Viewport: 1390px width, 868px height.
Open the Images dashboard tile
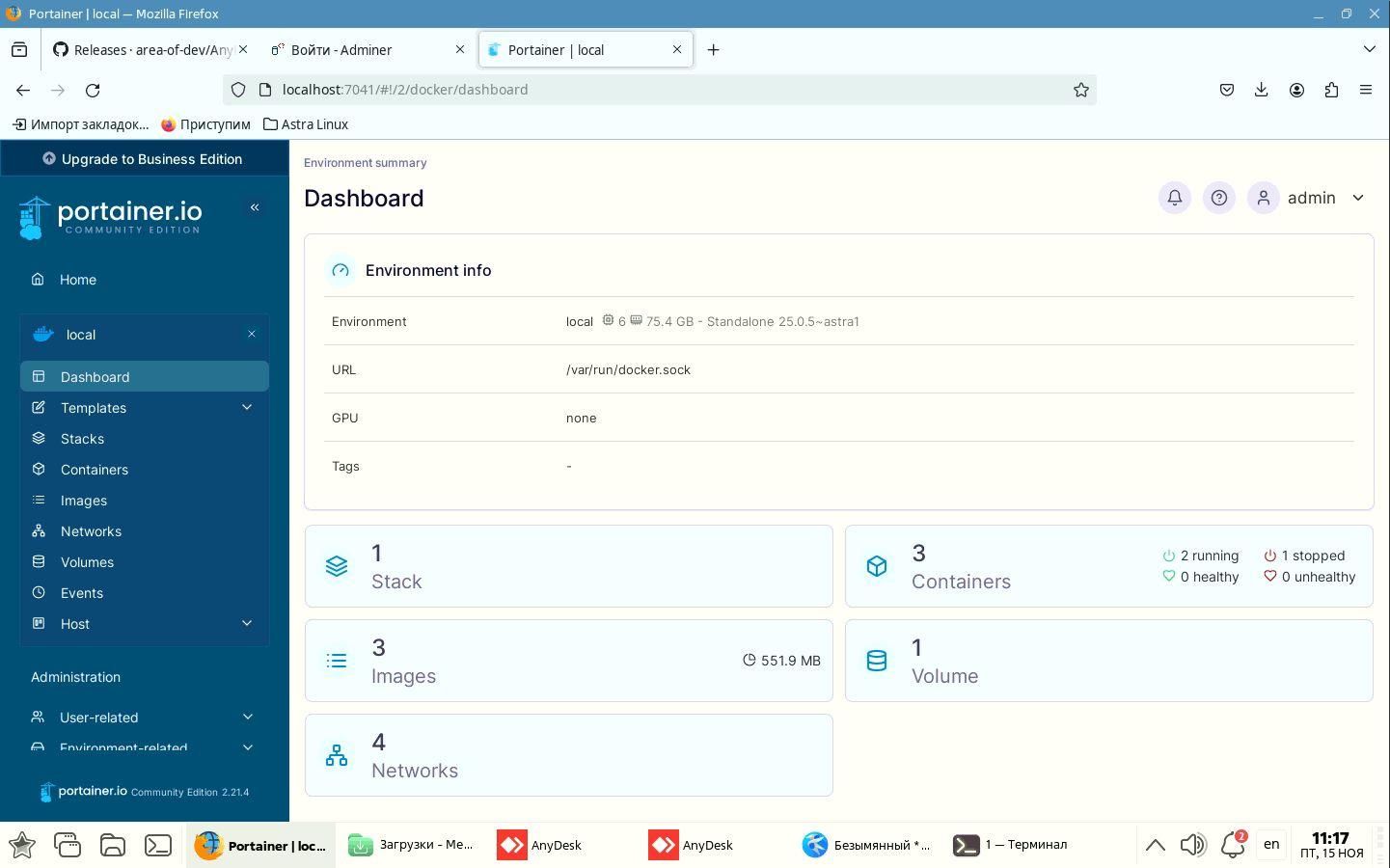click(568, 661)
